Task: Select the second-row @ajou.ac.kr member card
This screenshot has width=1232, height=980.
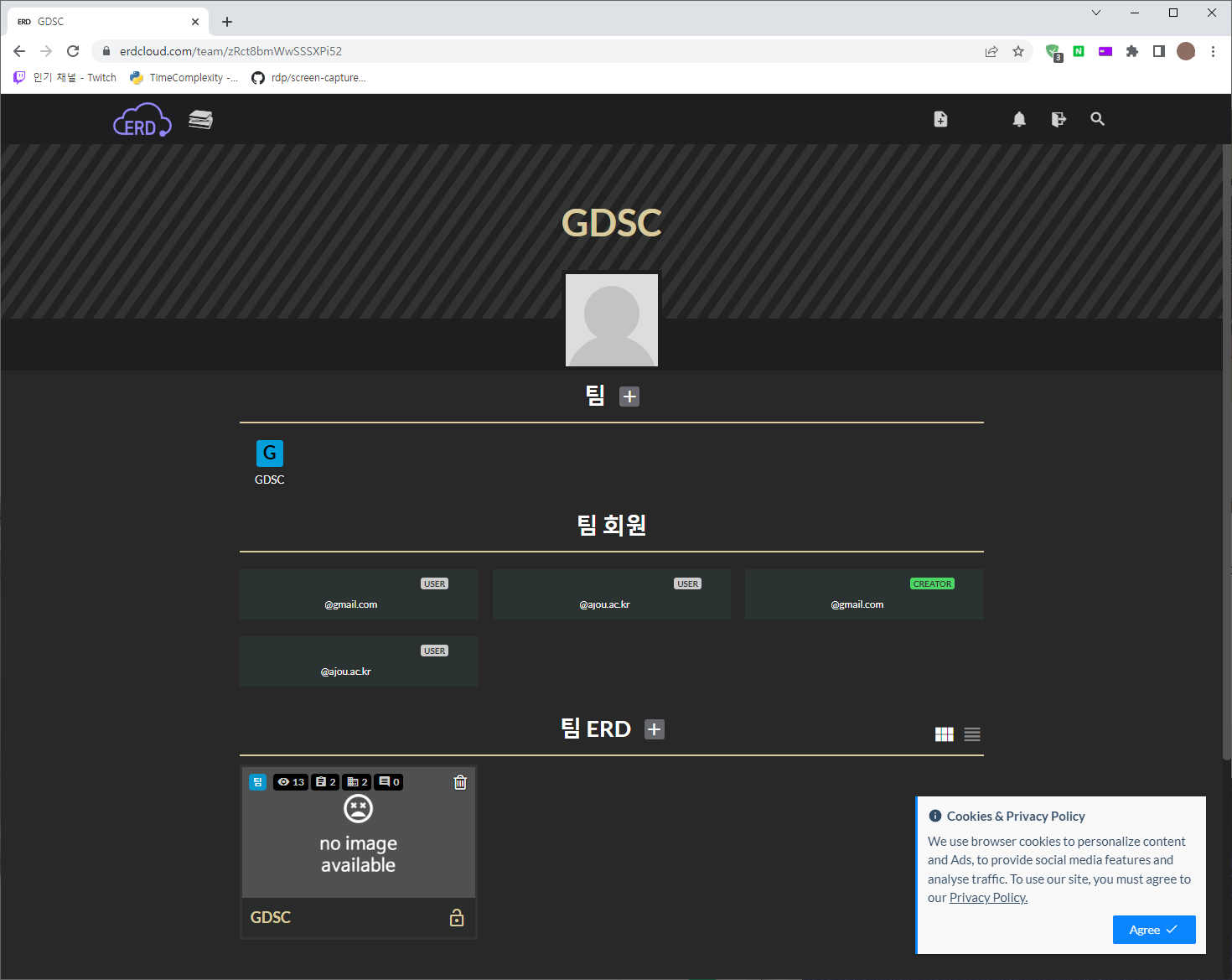Action: (x=359, y=661)
